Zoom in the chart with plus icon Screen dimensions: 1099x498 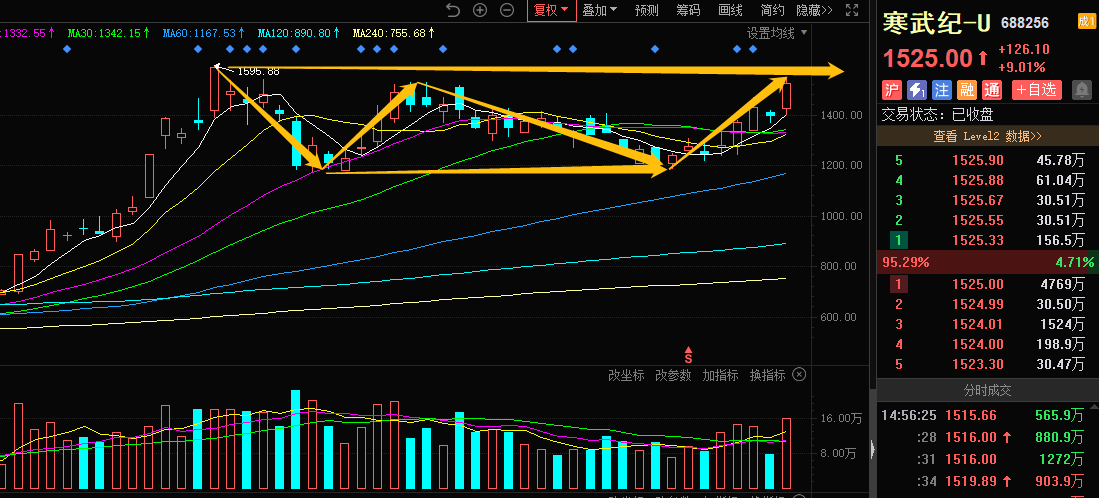click(480, 11)
